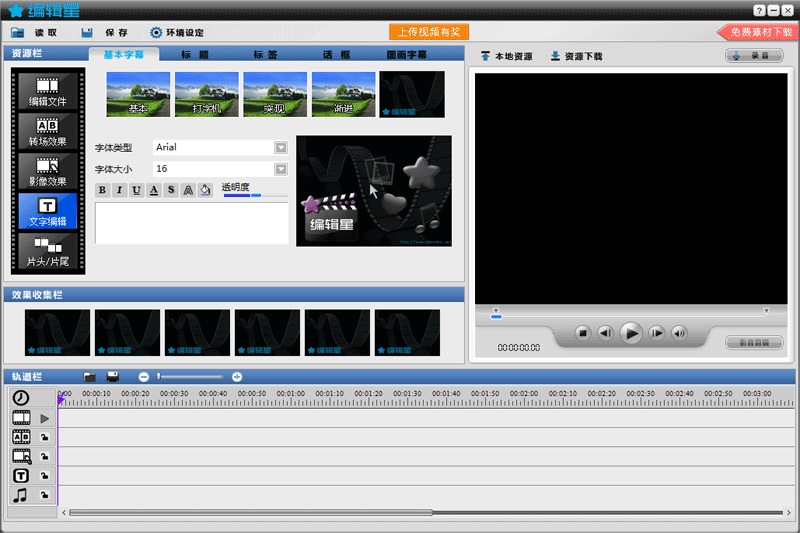This screenshot has width=800, height=533.
Task: Toggle lock on the audio track
Action: [x=44, y=495]
